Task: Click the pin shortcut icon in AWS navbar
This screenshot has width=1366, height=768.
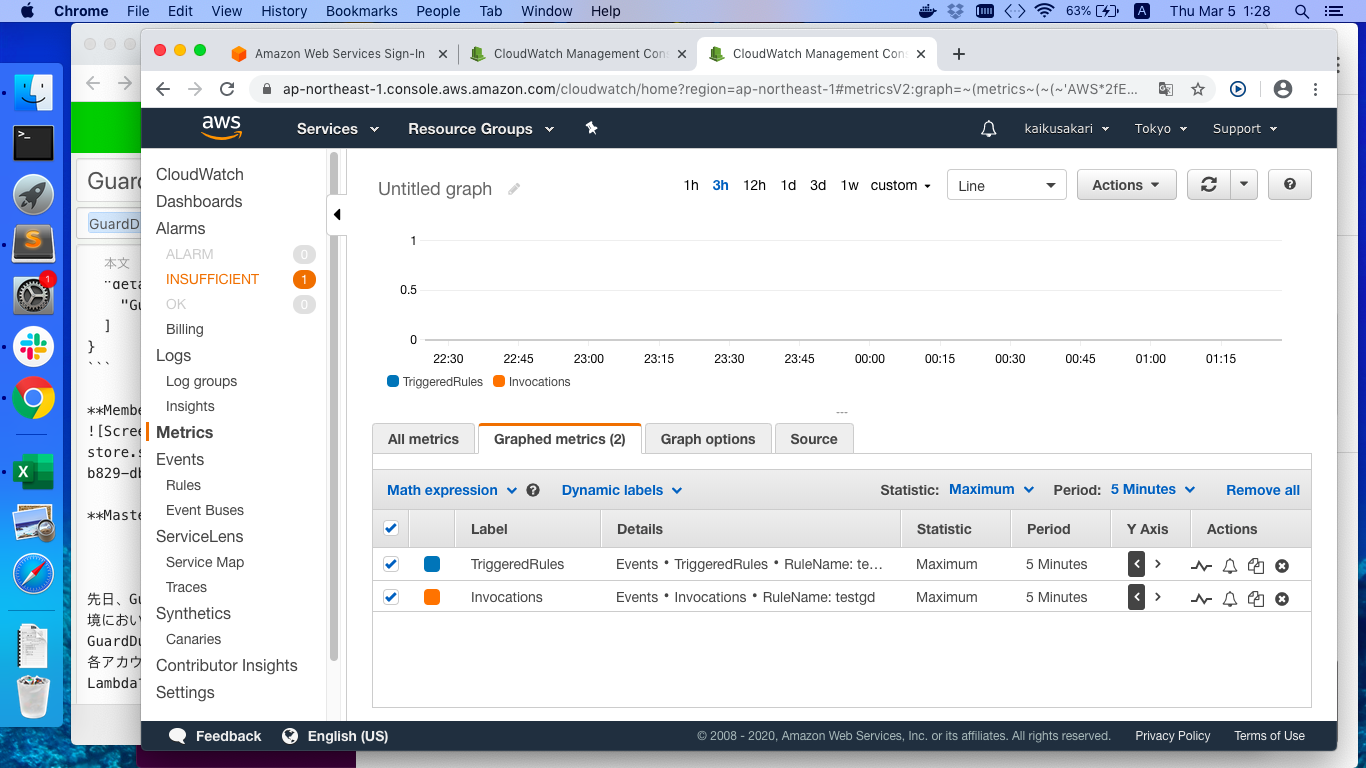Action: (591, 128)
